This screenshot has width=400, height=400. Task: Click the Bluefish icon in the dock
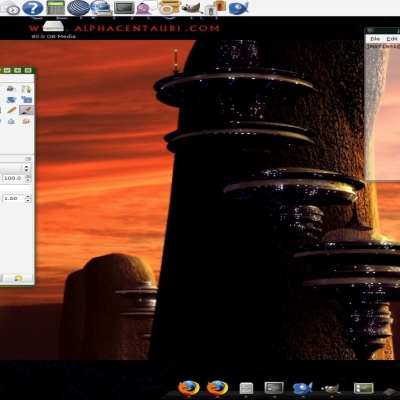coord(303,388)
